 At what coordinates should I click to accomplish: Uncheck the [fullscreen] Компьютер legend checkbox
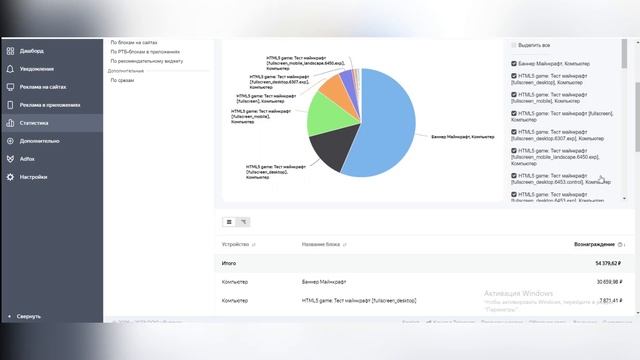[x=514, y=113]
